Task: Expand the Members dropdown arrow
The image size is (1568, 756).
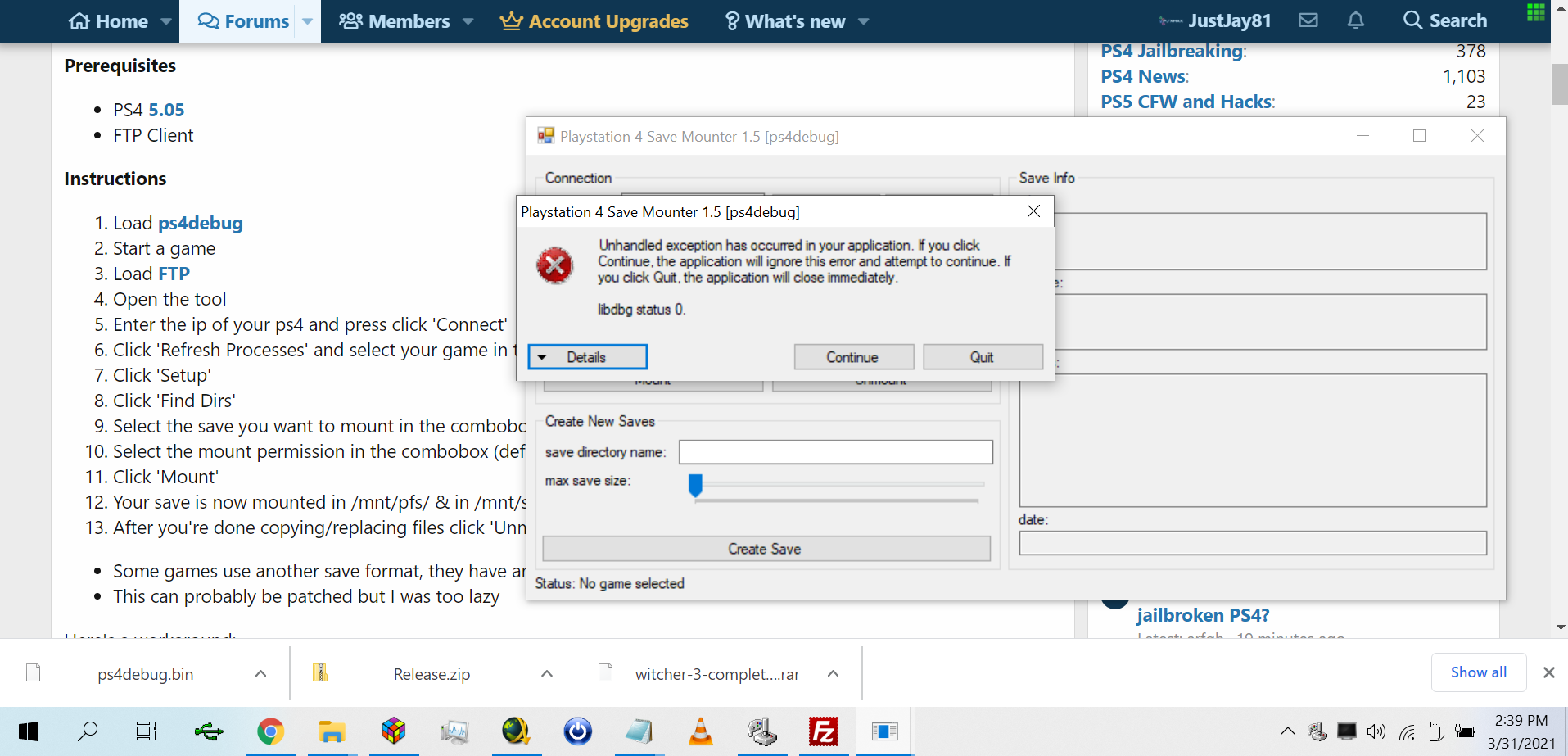Action: point(468,21)
